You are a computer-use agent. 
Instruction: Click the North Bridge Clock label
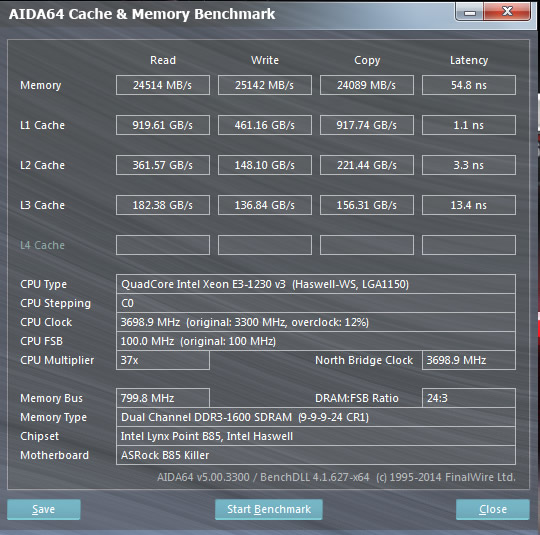(364, 360)
